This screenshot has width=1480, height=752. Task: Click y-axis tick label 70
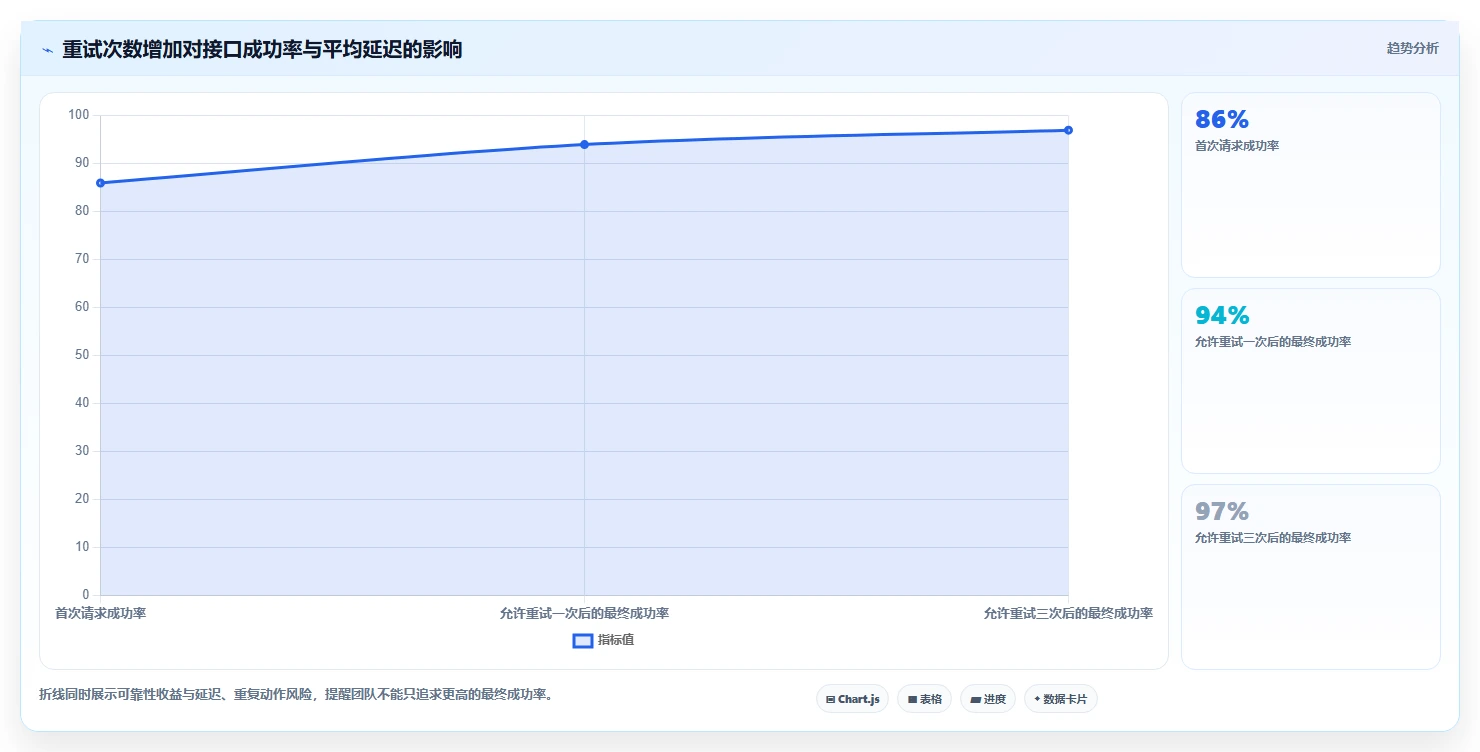(82, 259)
